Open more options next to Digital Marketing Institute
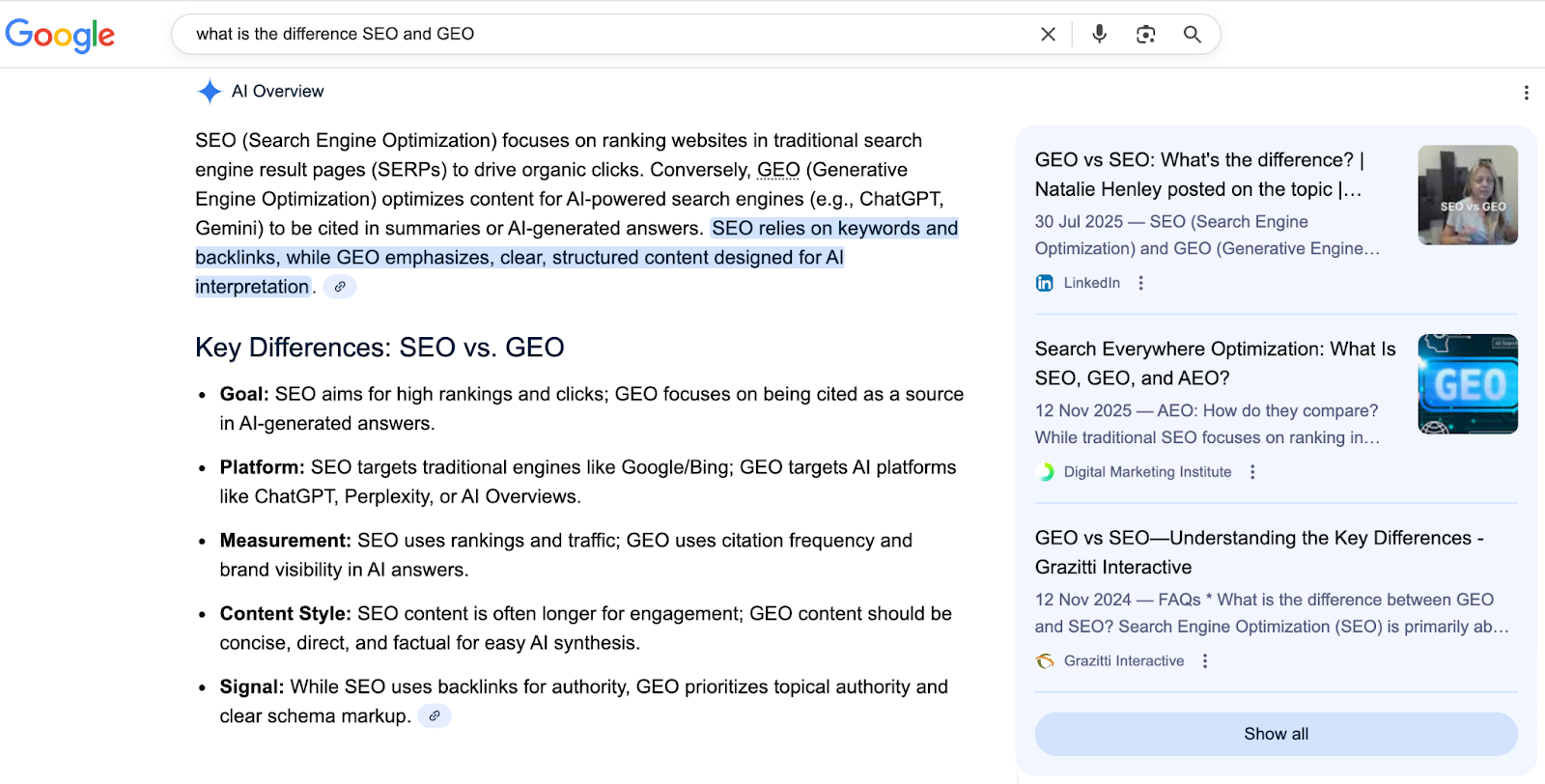 [x=1252, y=472]
